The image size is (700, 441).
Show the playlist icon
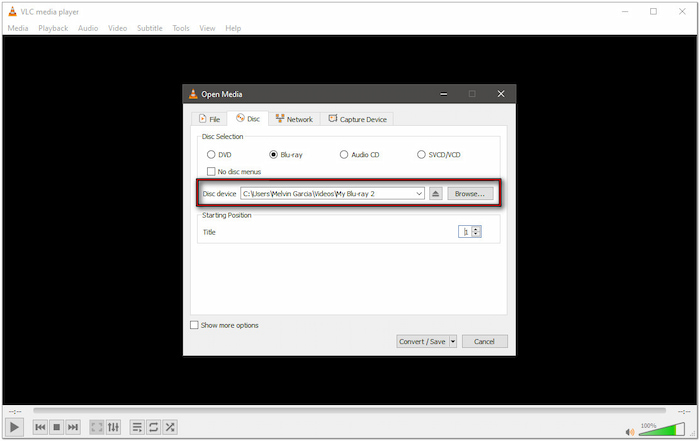[x=137, y=427]
